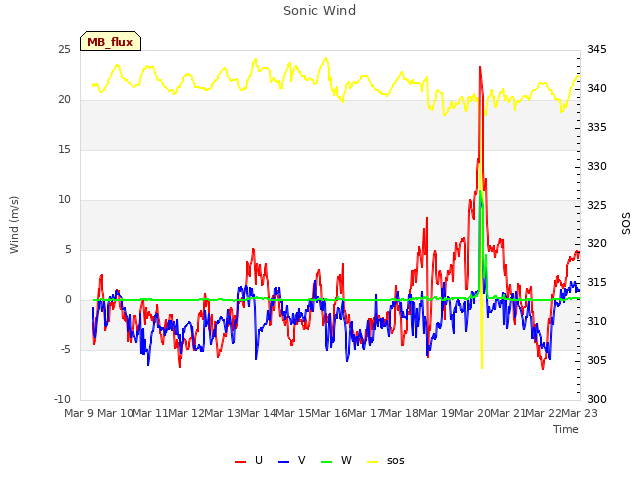Click the green W legend swatch
640x480 pixels.
pyautogui.click(x=327, y=462)
